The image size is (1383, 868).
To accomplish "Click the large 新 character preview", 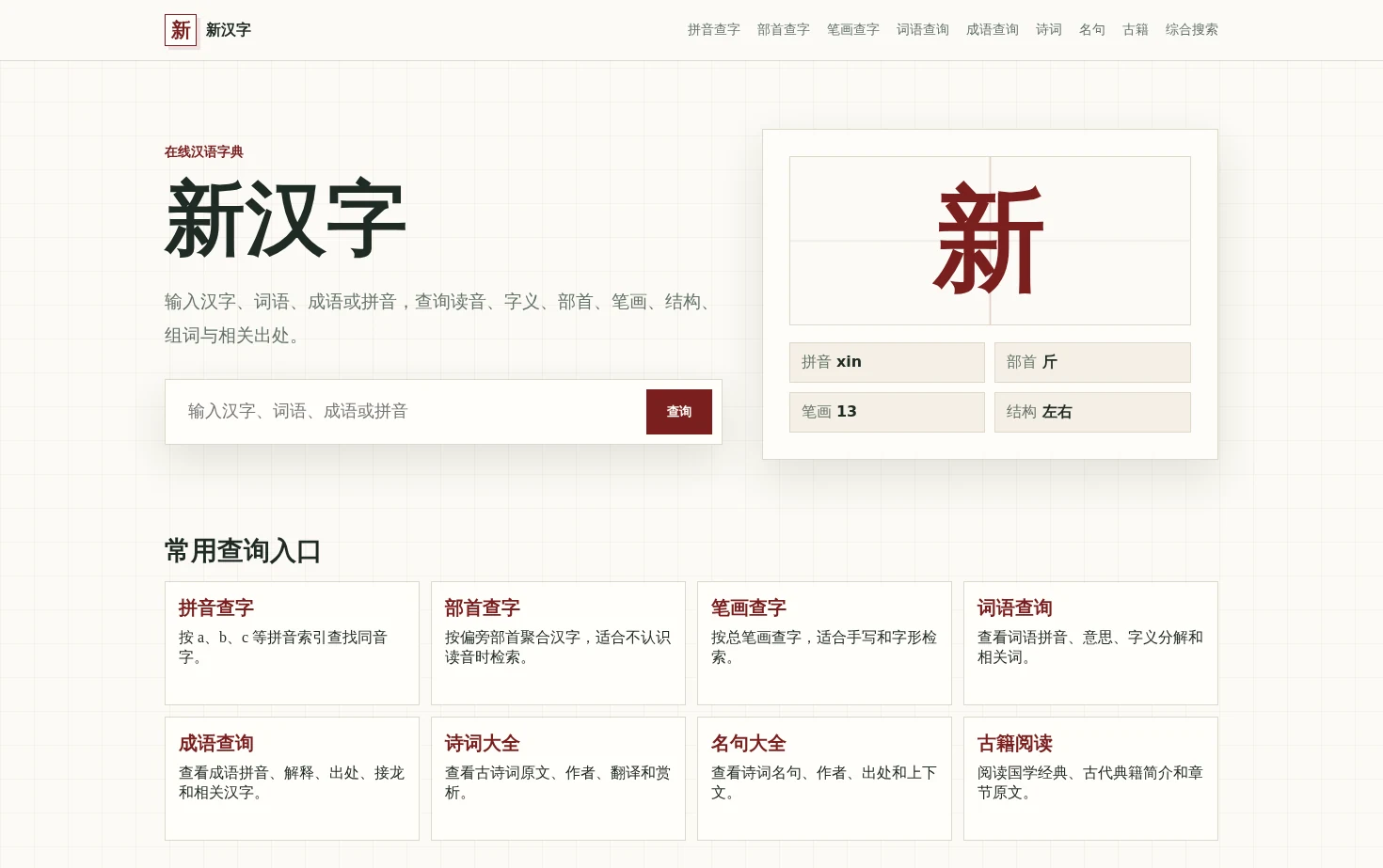I will tap(990, 241).
